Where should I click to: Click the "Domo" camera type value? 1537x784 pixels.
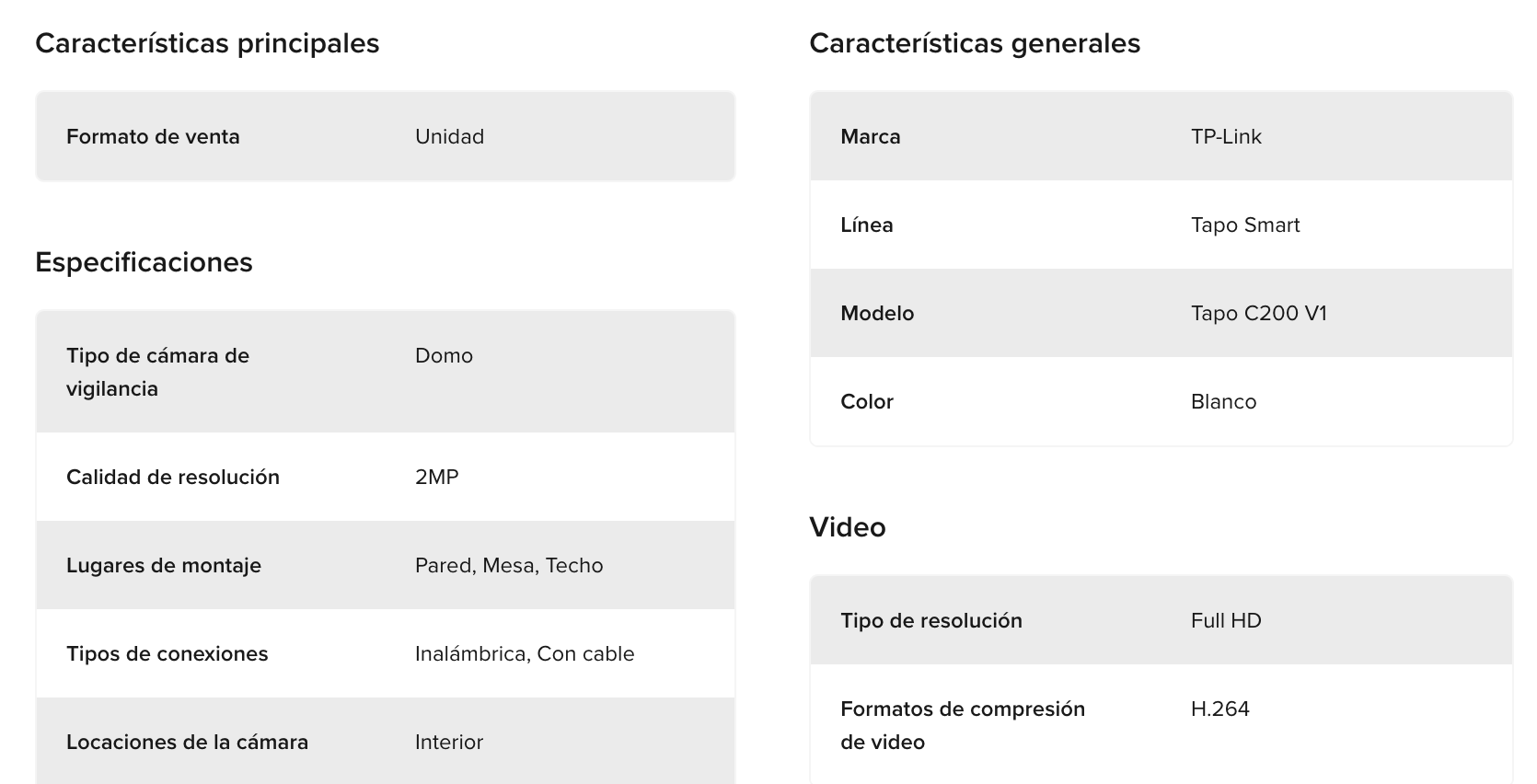[x=444, y=356]
